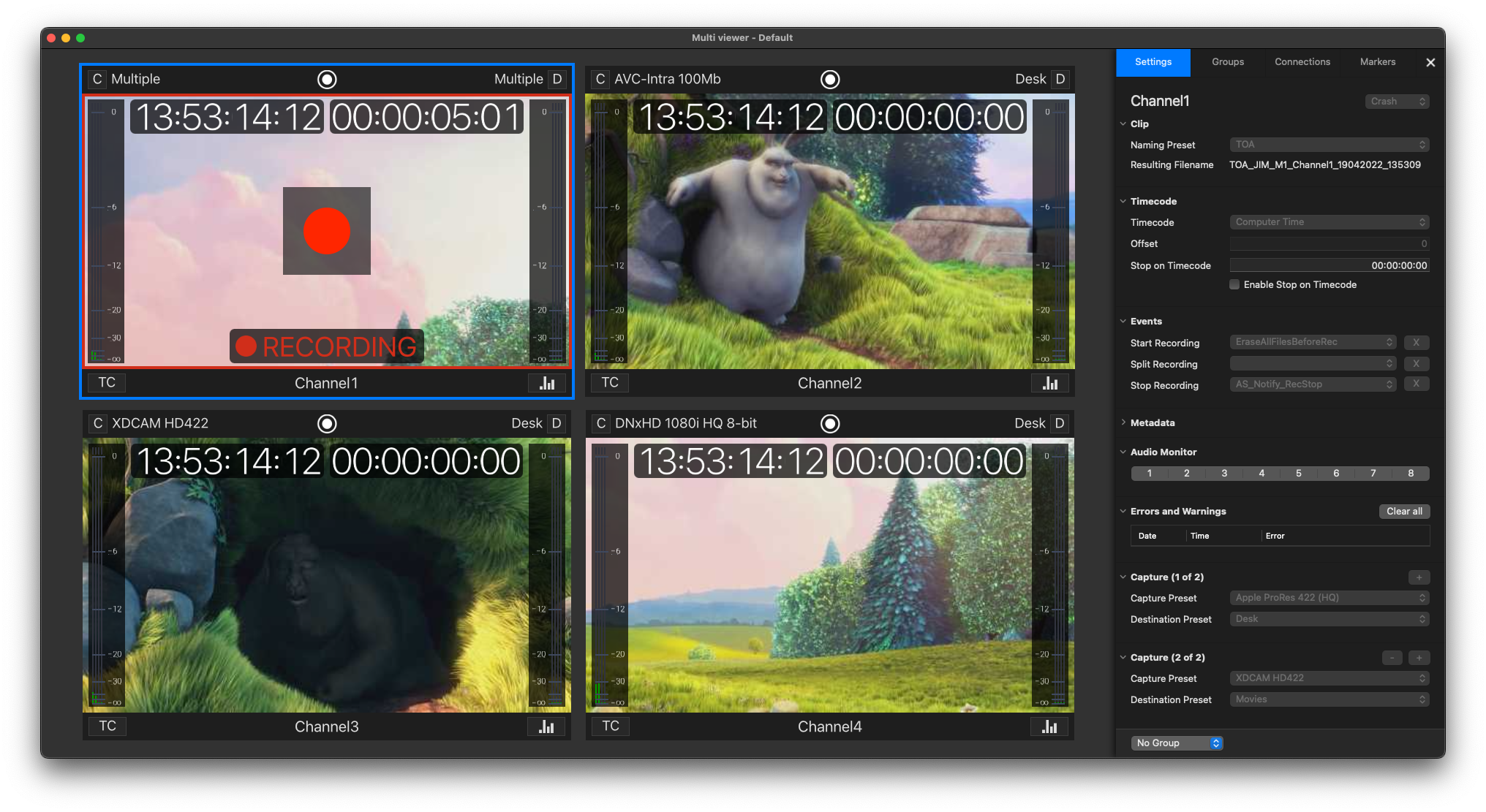Open the C capture button on Channel1
1486x812 pixels.
click(x=97, y=79)
